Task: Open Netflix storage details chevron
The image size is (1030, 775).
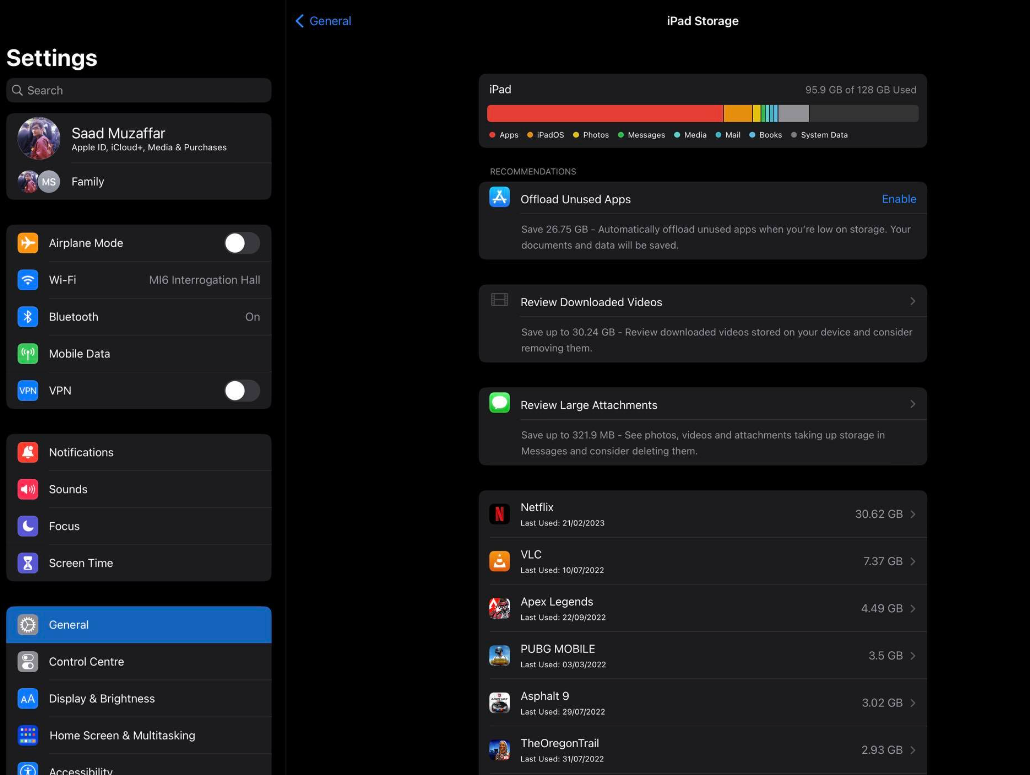Action: coord(912,514)
